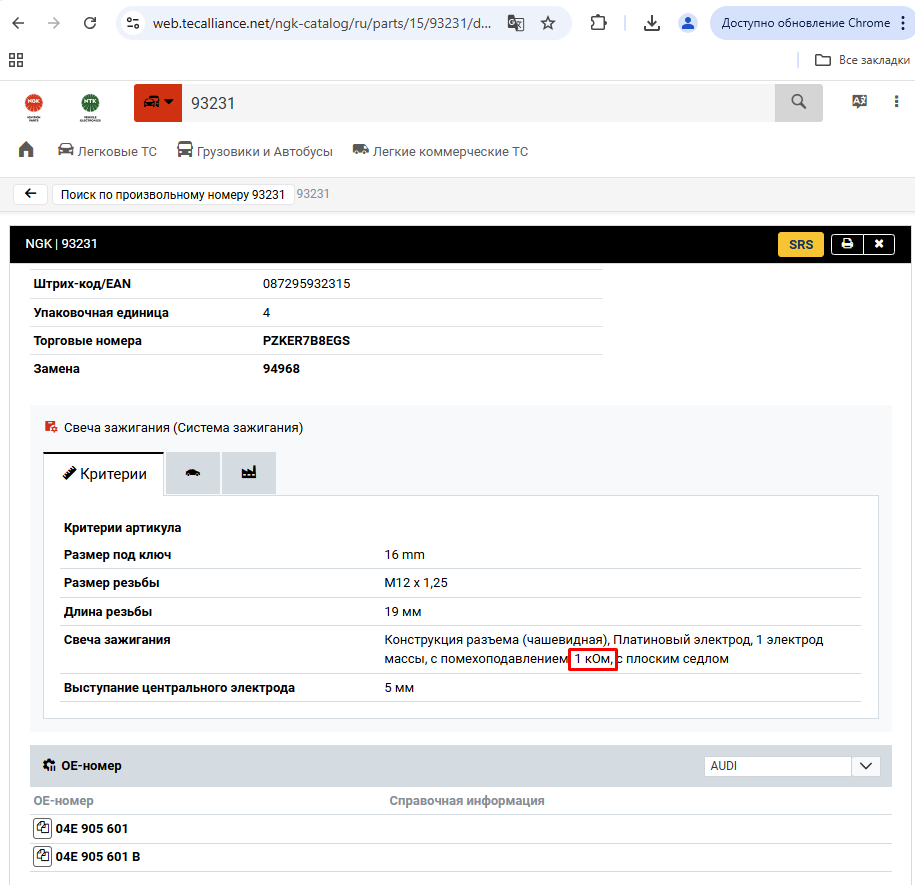Go to the home page icon
Image resolution: width=915 pixels, height=885 pixels.
[x=26, y=150]
